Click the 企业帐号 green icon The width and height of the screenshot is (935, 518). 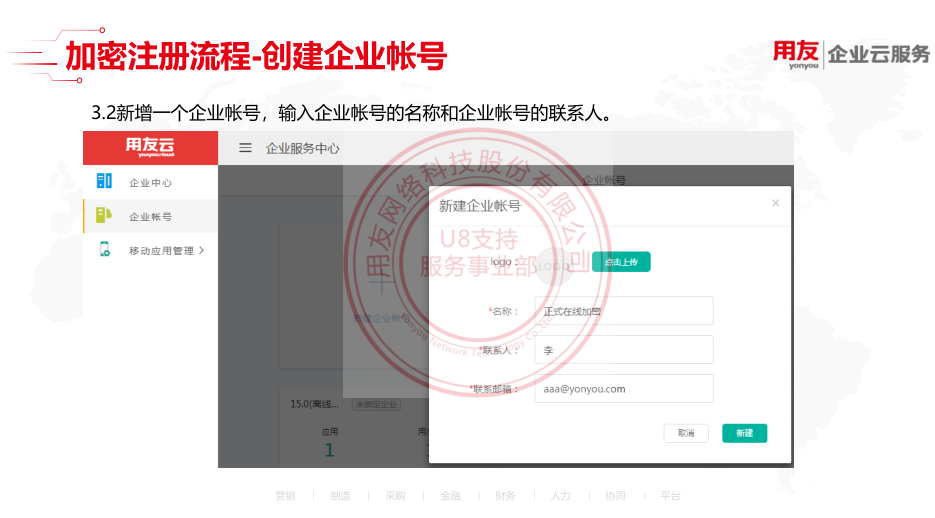[x=104, y=215]
